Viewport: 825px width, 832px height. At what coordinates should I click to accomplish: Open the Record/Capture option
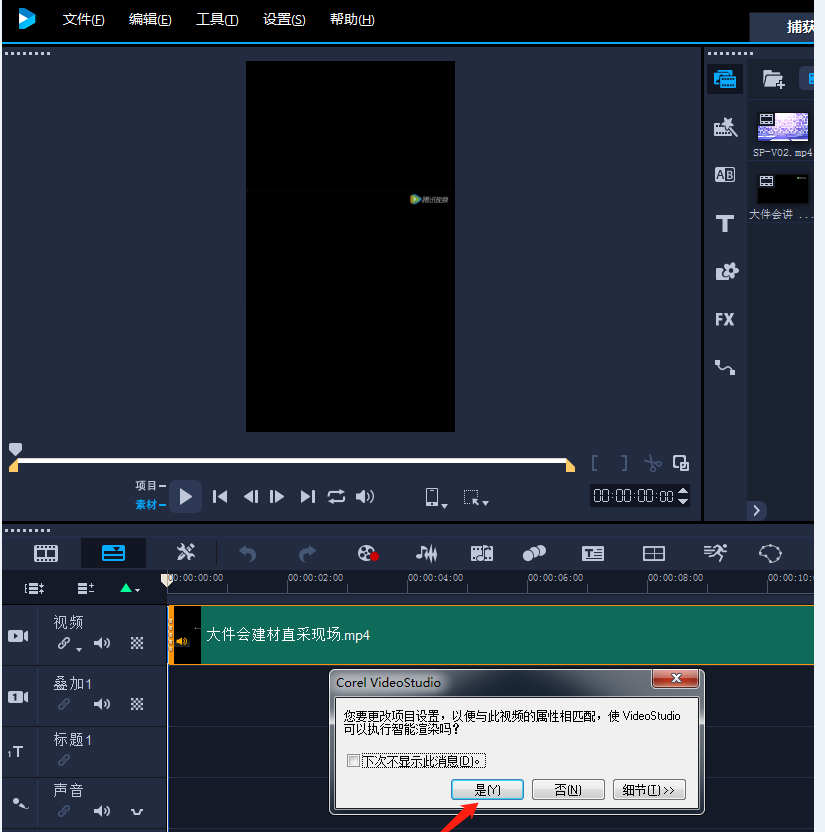point(368,553)
